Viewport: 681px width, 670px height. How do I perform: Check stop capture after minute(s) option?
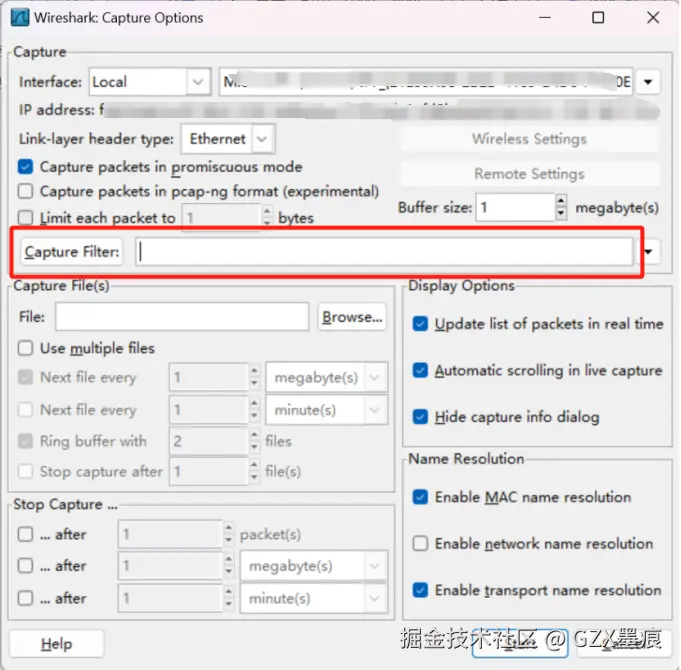pyautogui.click(x=25, y=598)
